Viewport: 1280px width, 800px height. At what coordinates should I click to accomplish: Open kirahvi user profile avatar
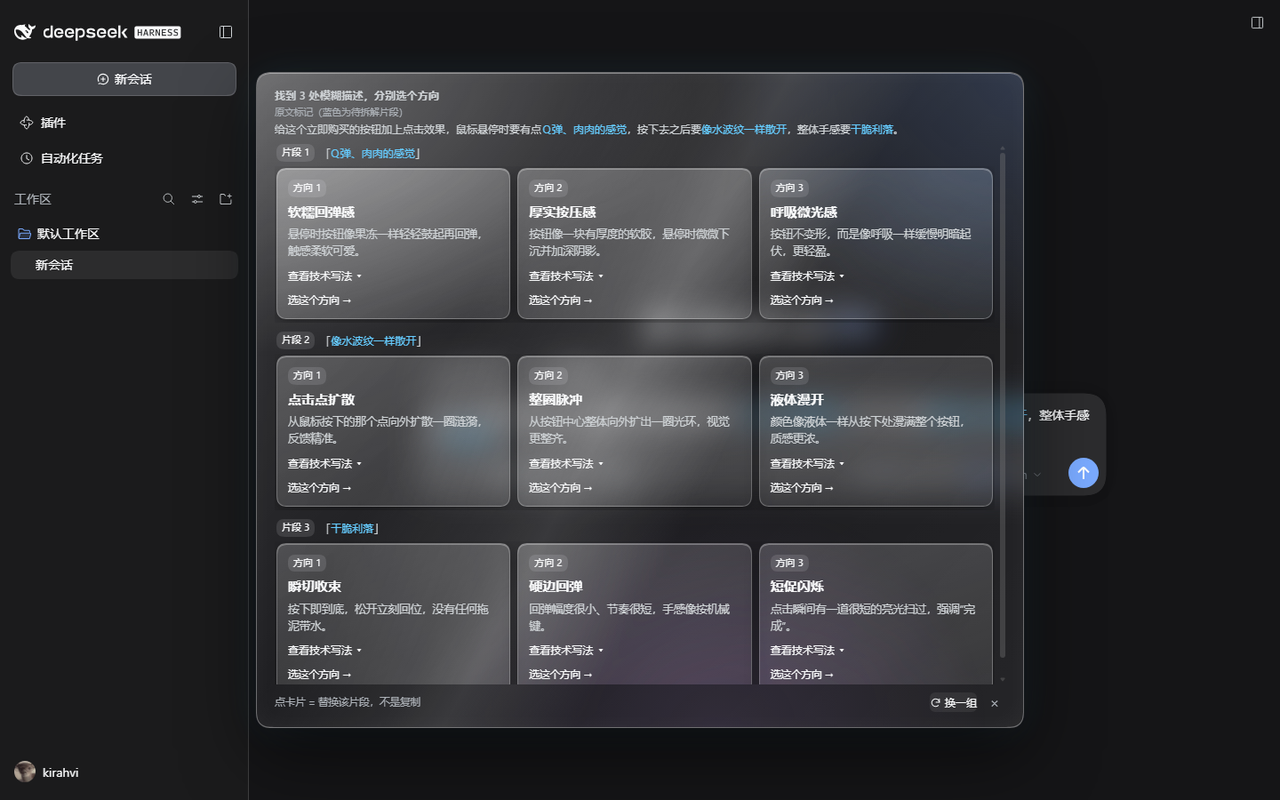(x=25, y=772)
